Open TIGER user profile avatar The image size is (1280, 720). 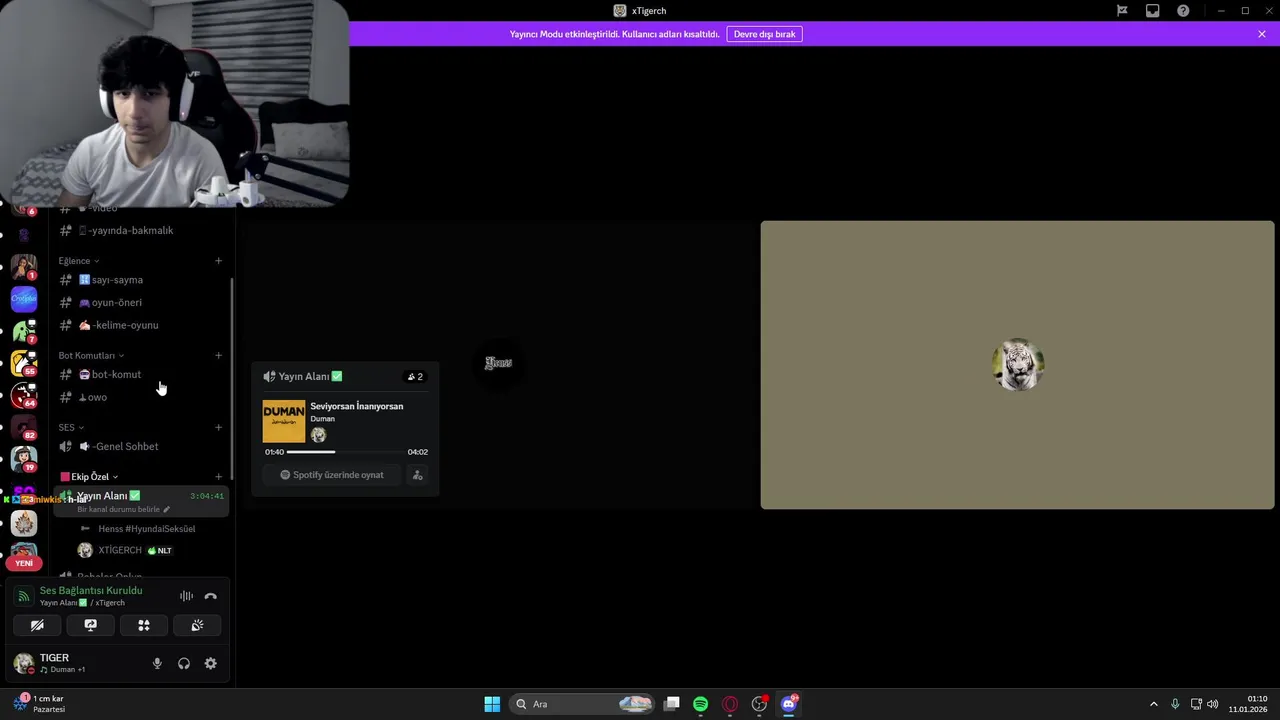[24, 662]
